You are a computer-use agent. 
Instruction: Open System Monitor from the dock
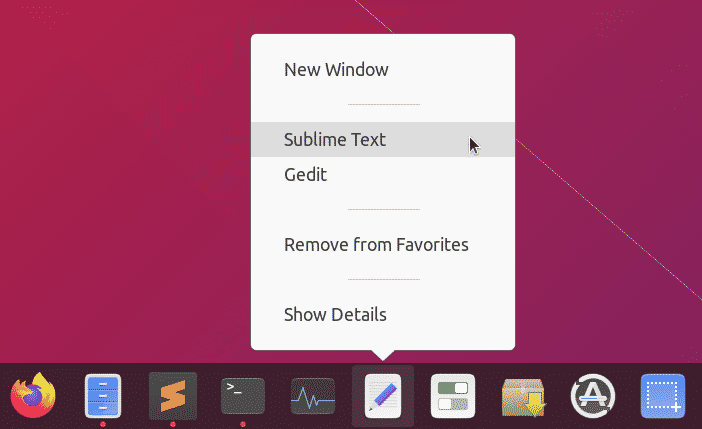point(312,396)
